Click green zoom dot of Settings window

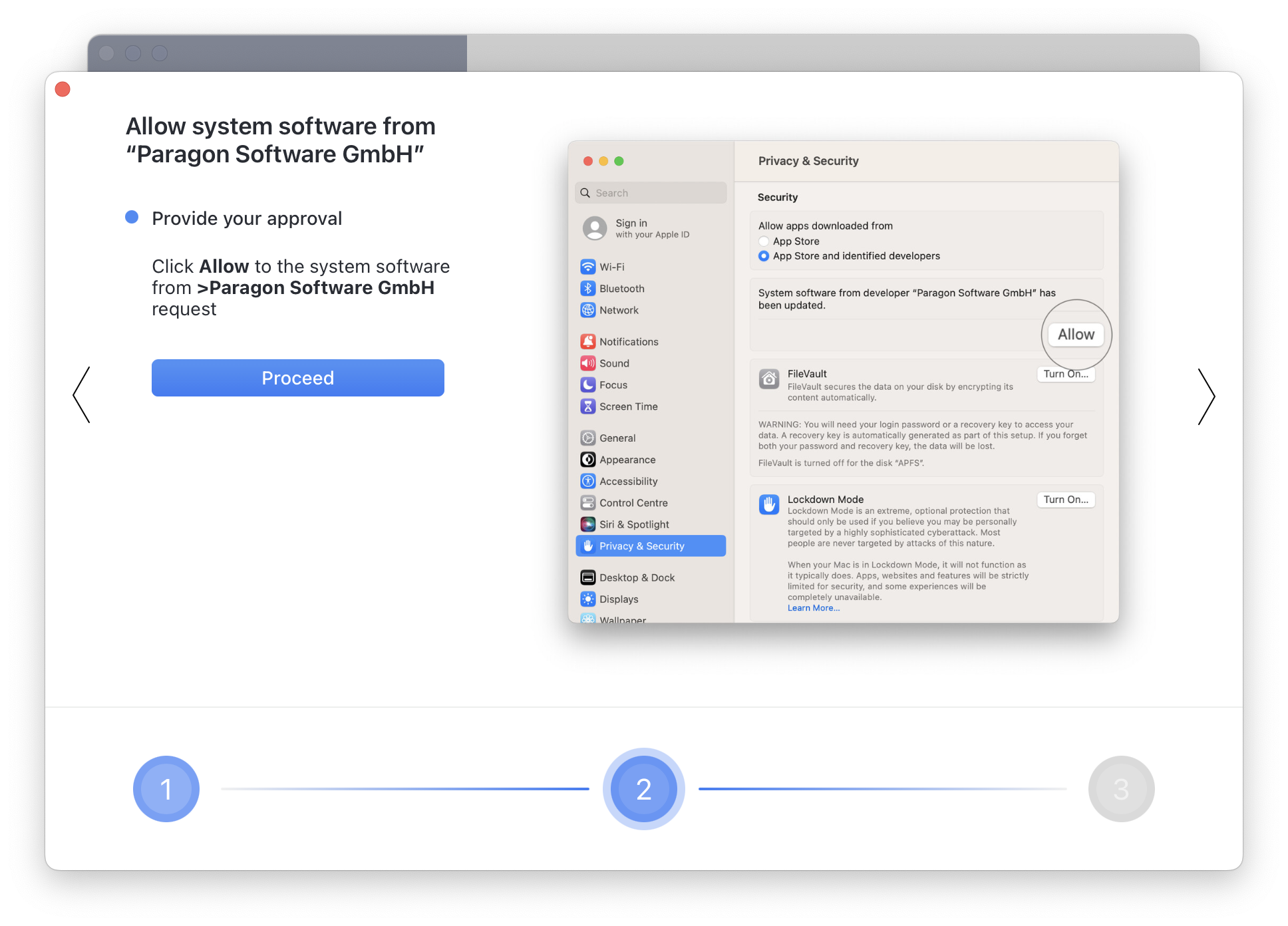[619, 161]
